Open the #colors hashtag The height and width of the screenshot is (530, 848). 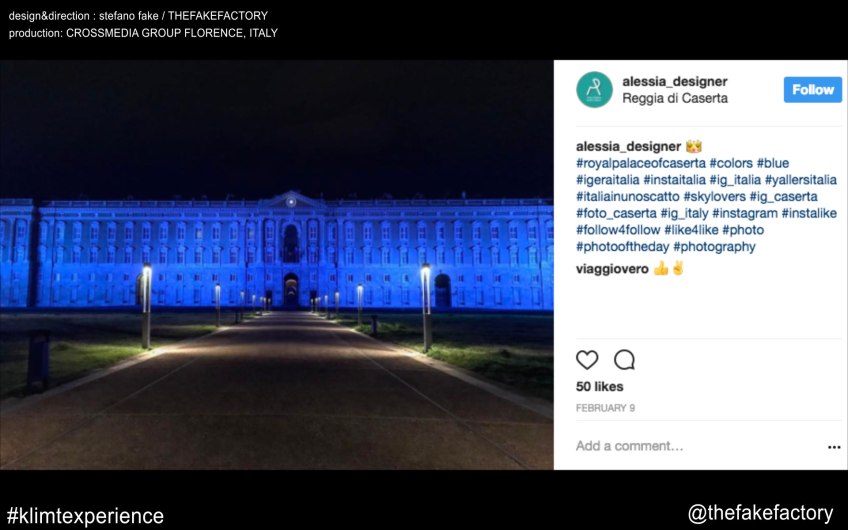click(x=731, y=163)
